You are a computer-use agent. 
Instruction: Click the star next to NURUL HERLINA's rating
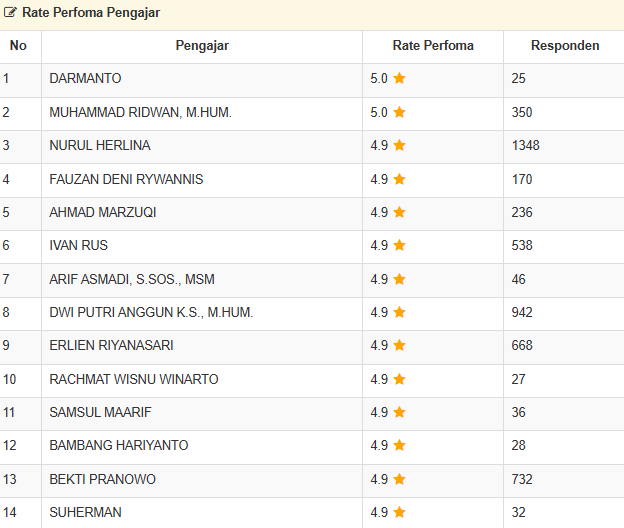(x=399, y=146)
